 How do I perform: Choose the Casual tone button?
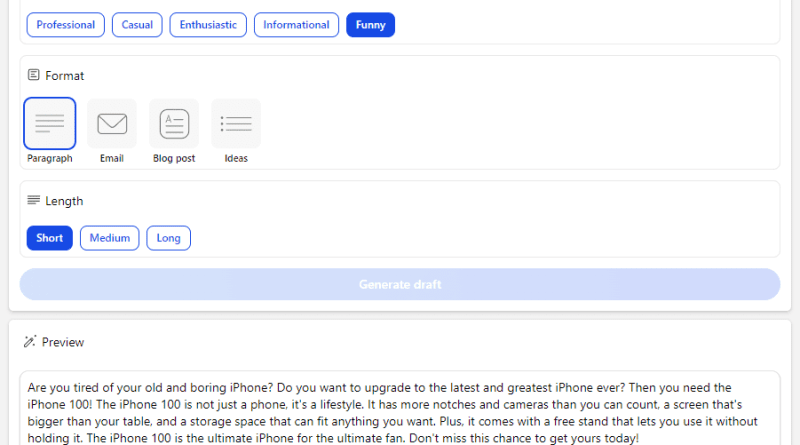[x=137, y=25]
